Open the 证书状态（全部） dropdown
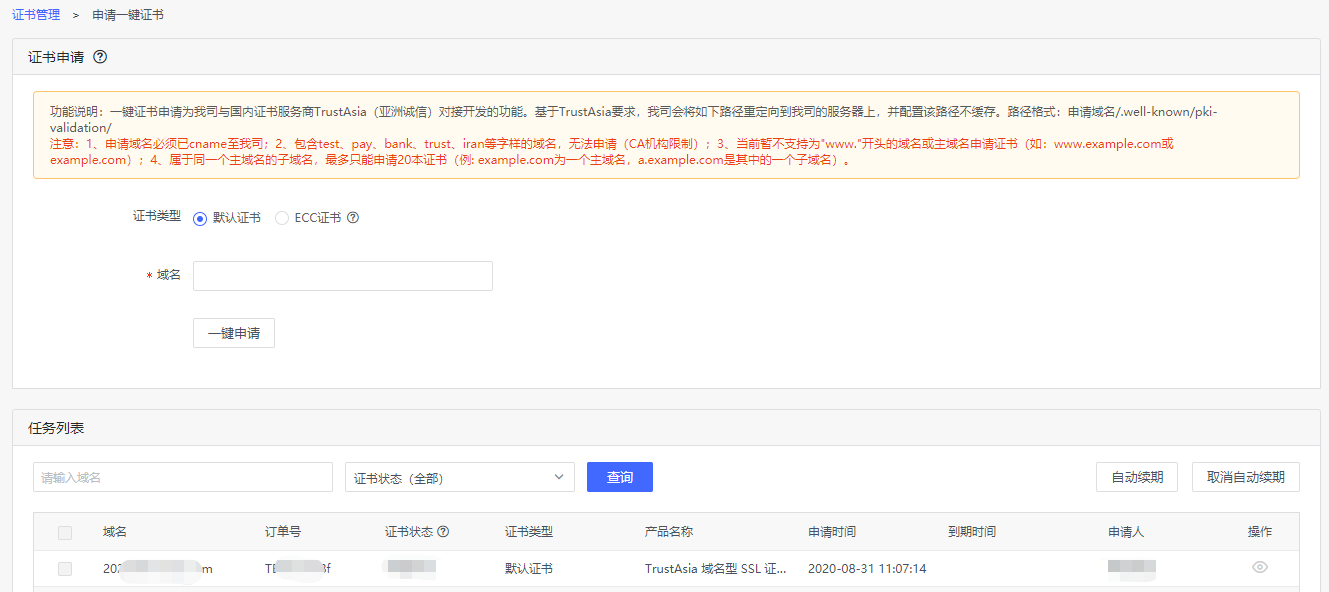 tap(459, 478)
